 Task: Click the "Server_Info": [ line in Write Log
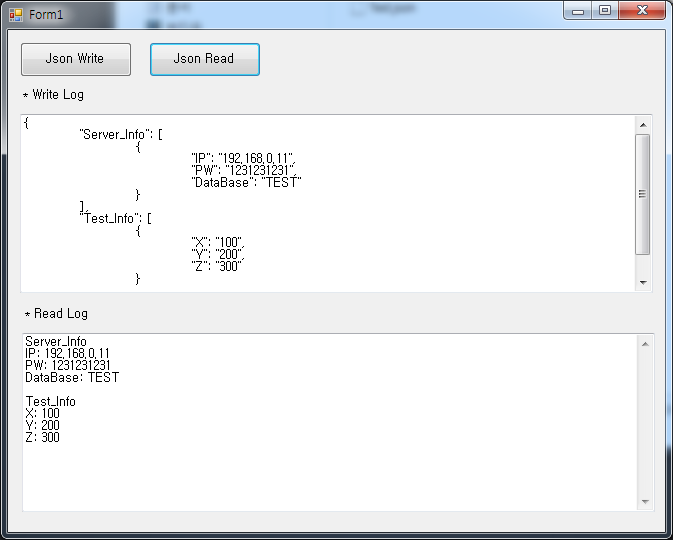(121, 134)
